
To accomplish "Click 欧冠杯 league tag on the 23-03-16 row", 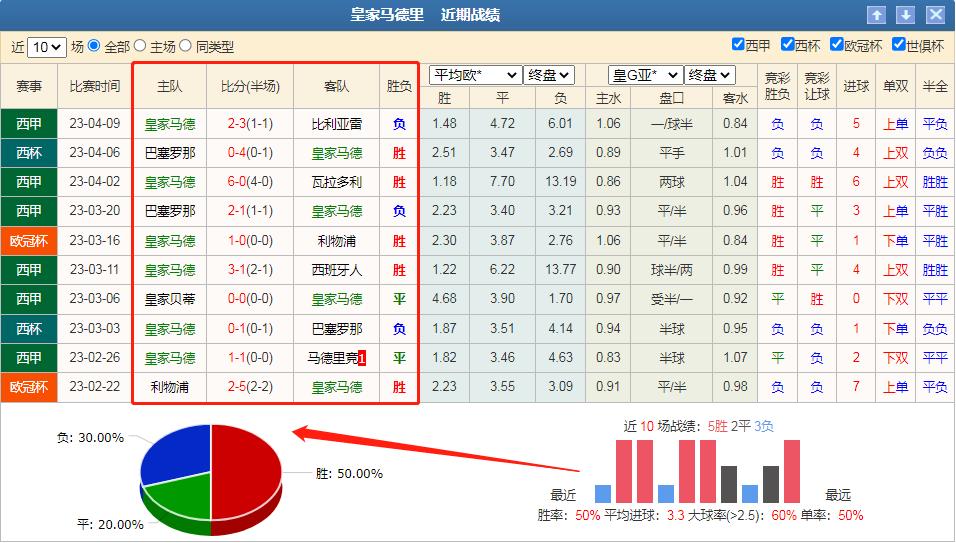I will point(29,241).
